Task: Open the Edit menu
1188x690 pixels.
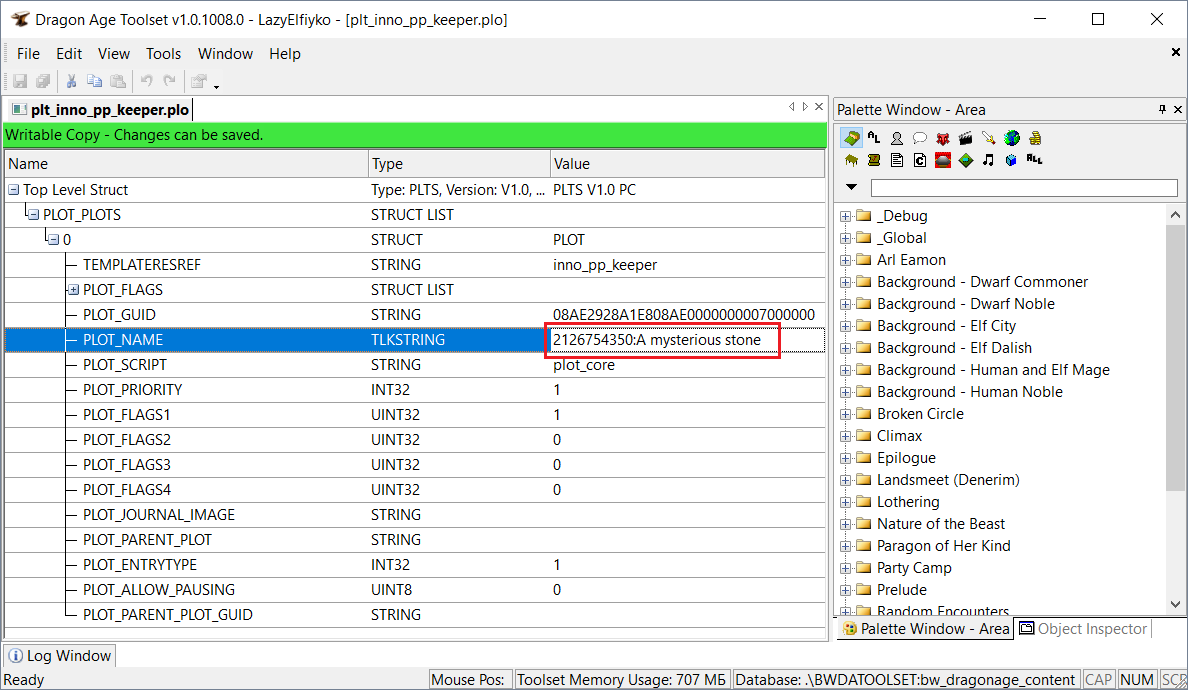Action: pyautogui.click(x=69, y=54)
